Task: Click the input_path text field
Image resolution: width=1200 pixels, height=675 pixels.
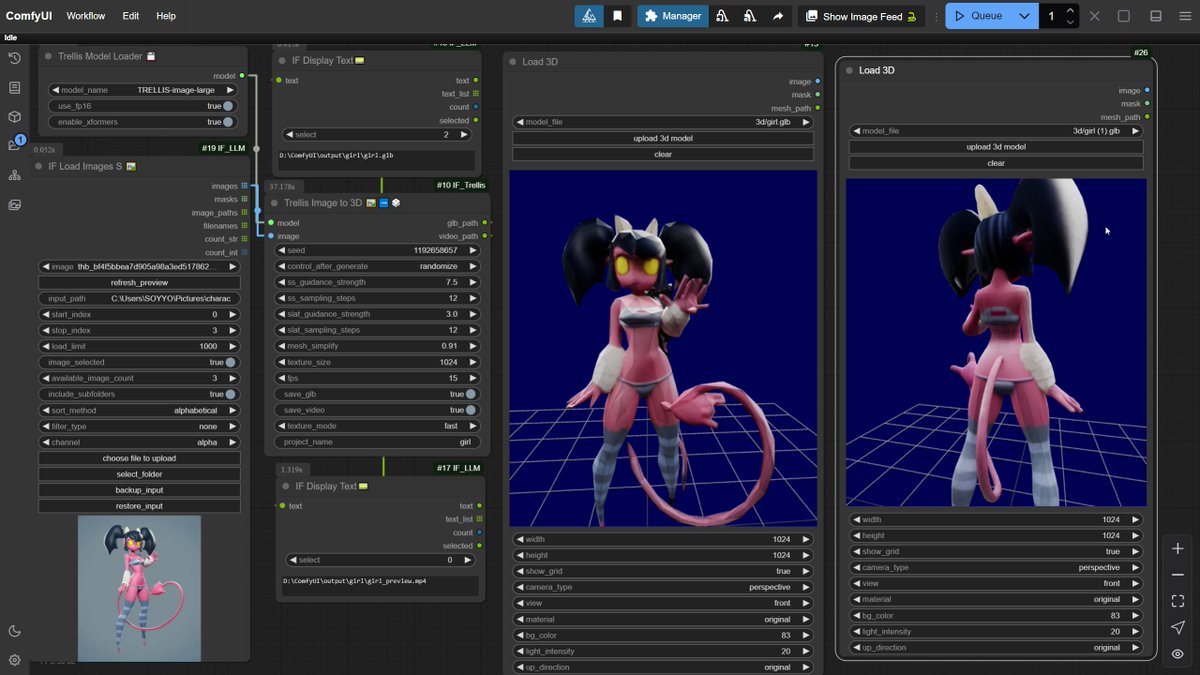Action: 140,298
